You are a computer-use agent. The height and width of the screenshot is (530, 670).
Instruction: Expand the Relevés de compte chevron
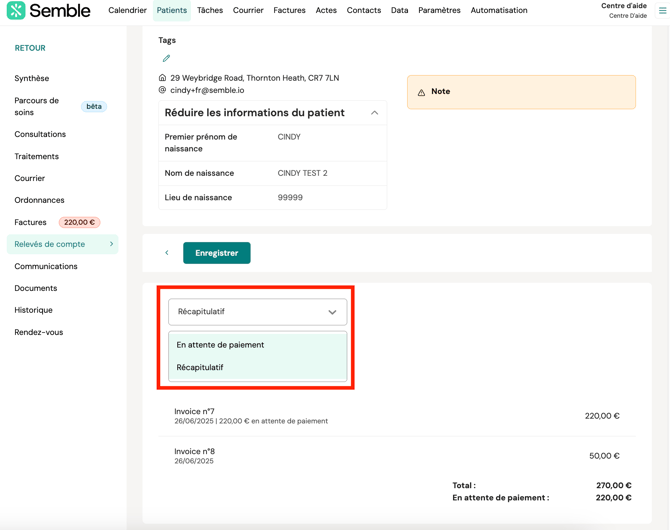pos(111,244)
